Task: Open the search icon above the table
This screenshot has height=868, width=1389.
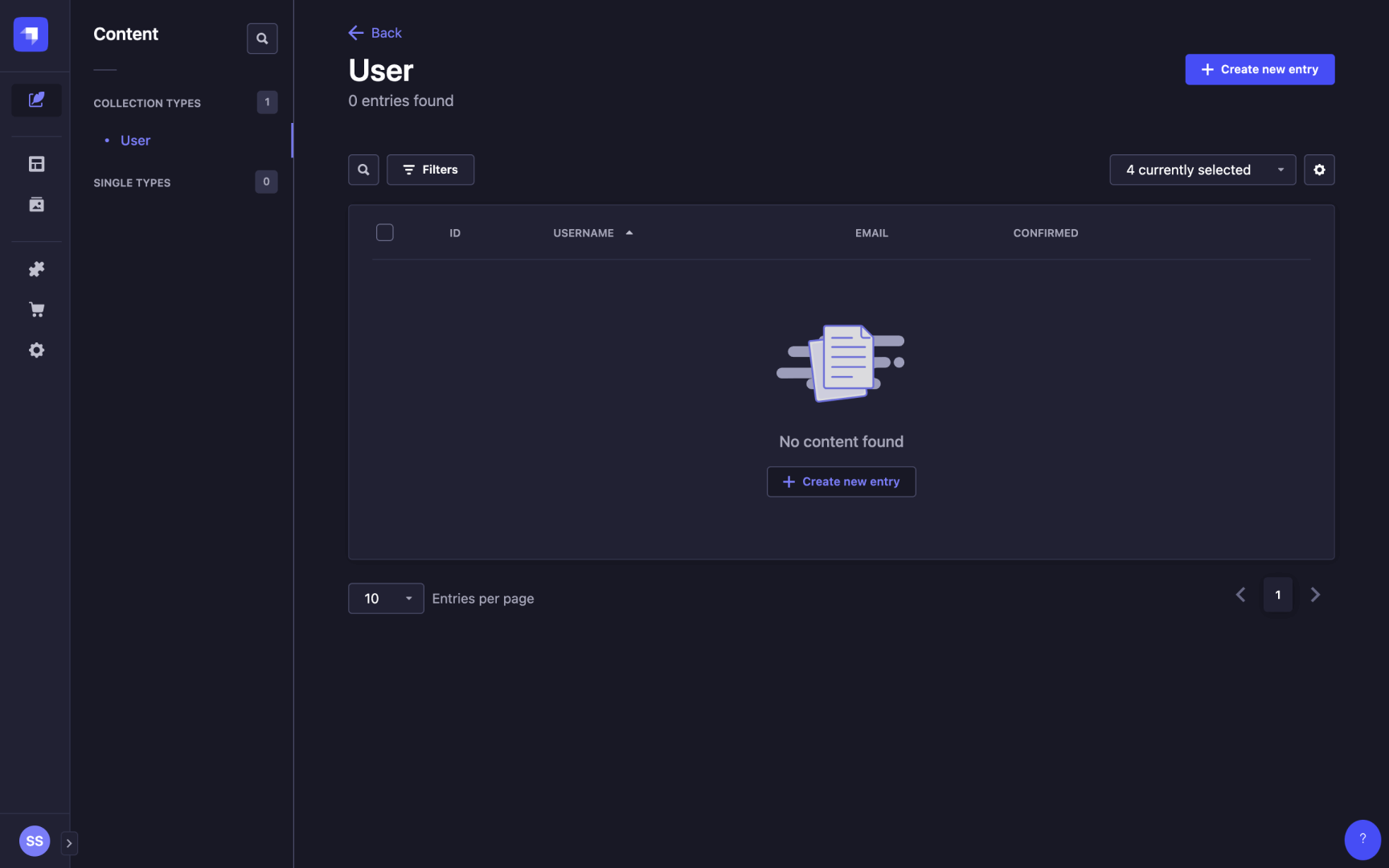Action: (x=363, y=170)
